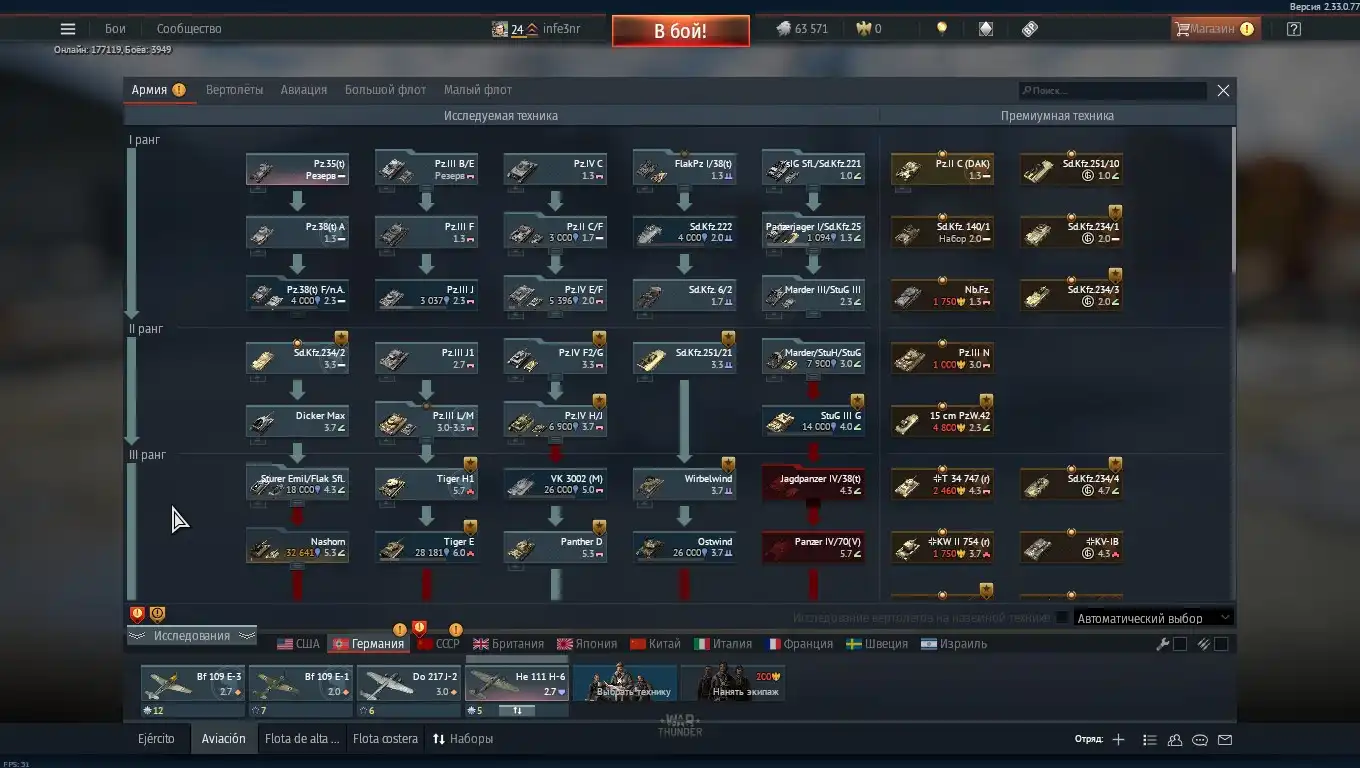The height and width of the screenshot is (768, 1360).
Task: Expand the Marder III/StuG III group
Action: (x=813, y=295)
